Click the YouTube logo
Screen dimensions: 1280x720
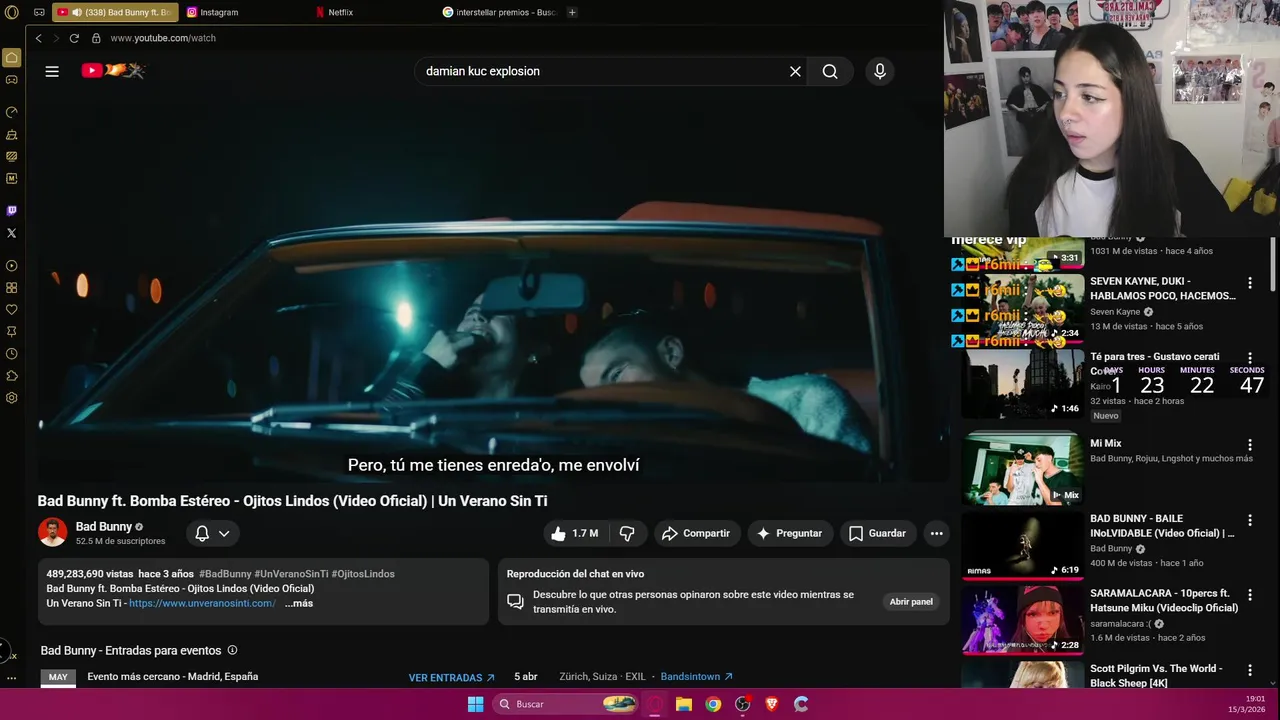click(x=113, y=70)
